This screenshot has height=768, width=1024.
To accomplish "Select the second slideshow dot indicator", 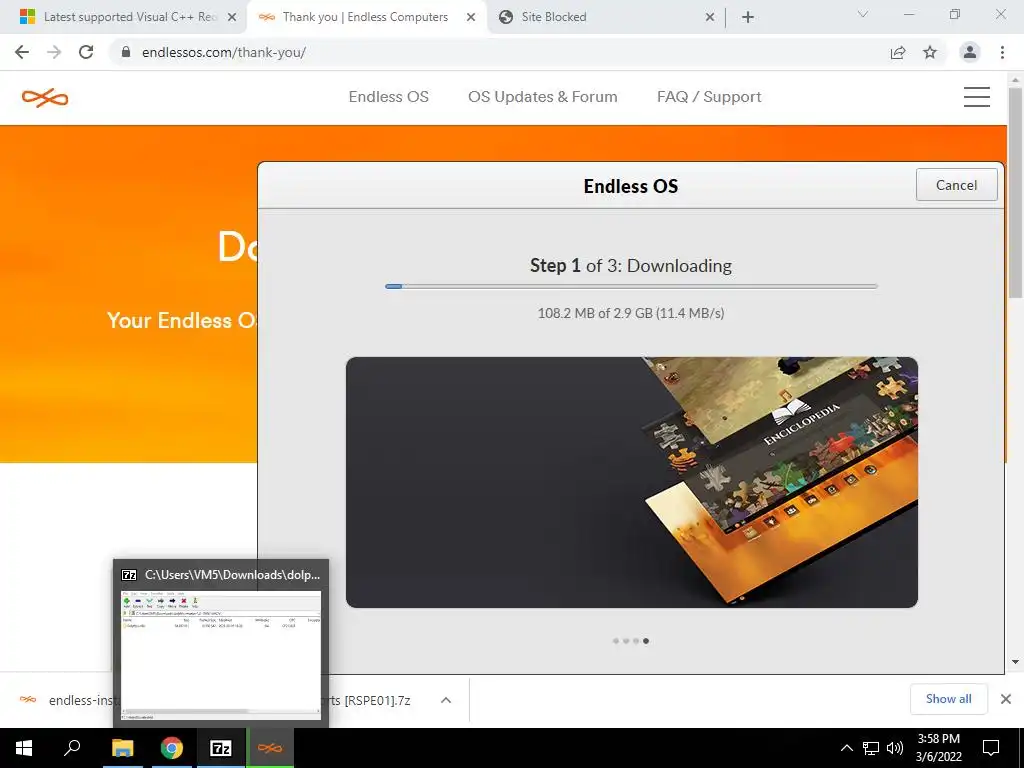I will pyautogui.click(x=626, y=641).
